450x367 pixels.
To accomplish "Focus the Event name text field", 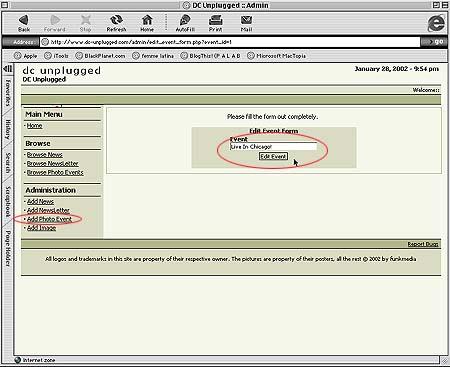I will (273, 147).
